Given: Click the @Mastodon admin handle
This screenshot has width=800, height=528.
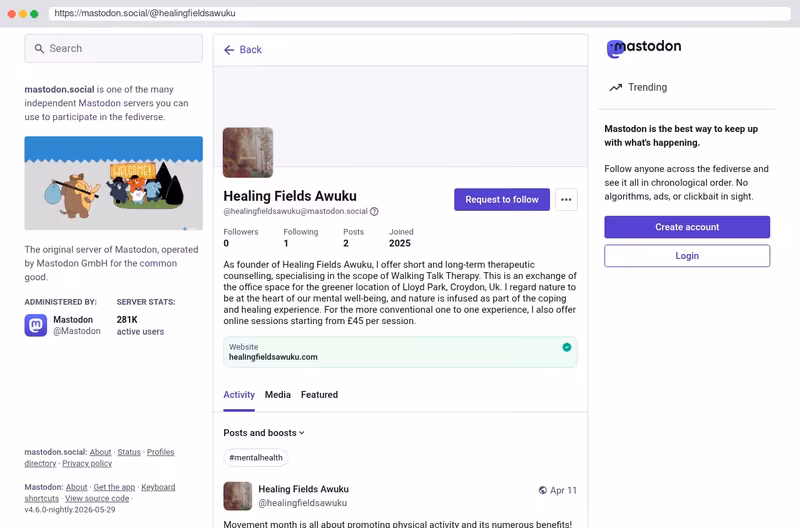Looking at the screenshot, I should 77,331.
